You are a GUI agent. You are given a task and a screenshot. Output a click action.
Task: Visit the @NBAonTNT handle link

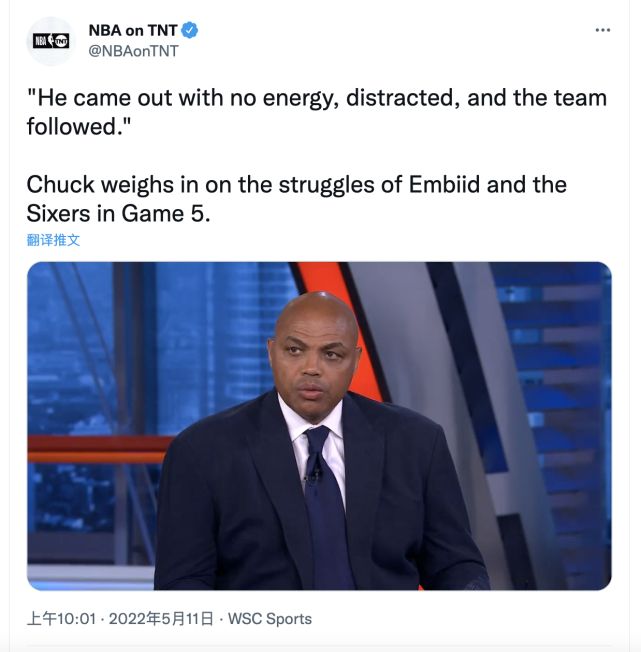pyautogui.click(x=133, y=51)
